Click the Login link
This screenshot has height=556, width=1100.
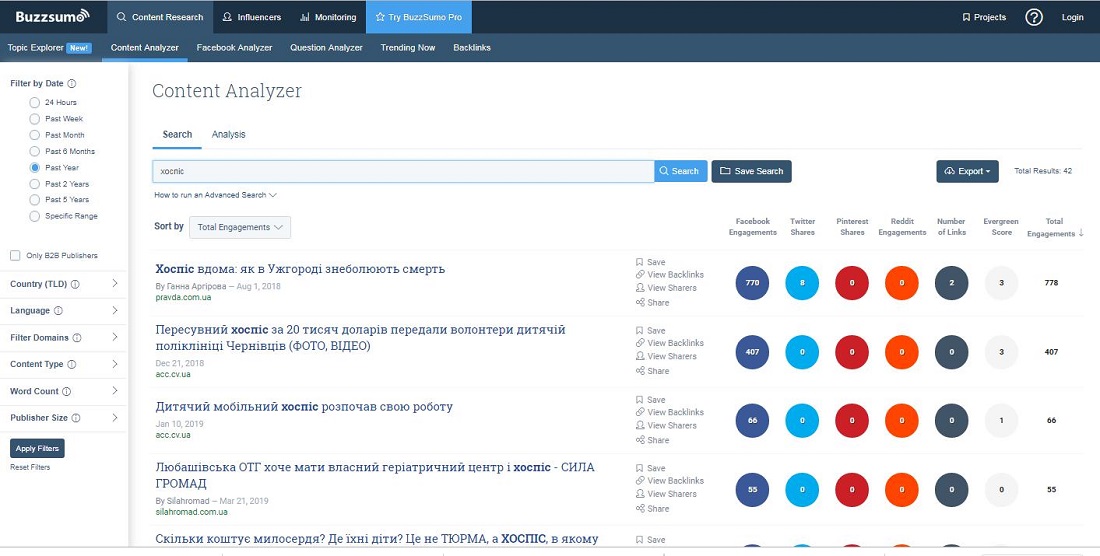click(1072, 17)
